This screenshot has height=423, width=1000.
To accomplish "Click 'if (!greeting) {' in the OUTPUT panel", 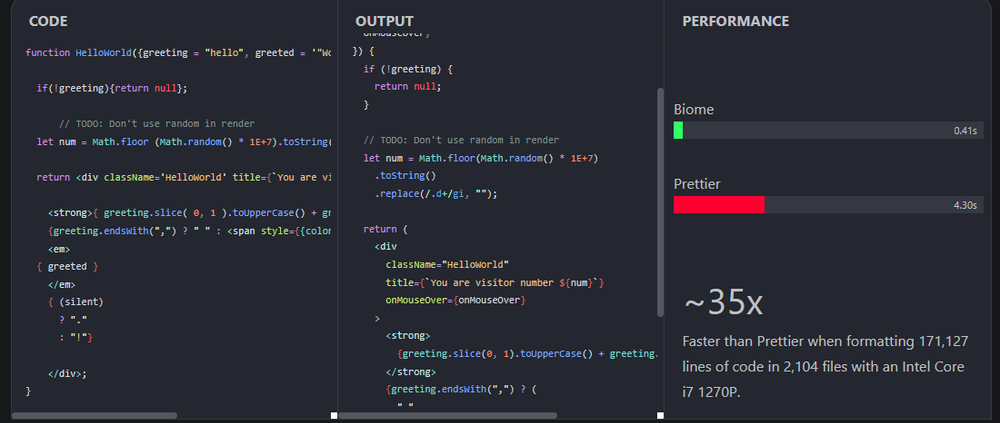I will pyautogui.click(x=408, y=69).
